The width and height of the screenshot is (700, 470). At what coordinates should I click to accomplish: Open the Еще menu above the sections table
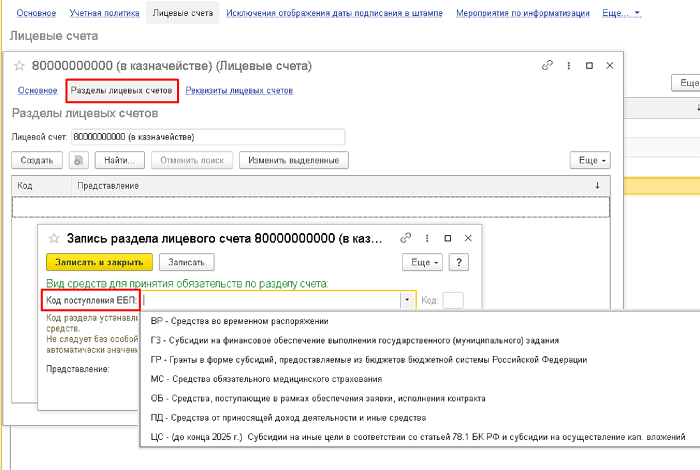pyautogui.click(x=588, y=160)
